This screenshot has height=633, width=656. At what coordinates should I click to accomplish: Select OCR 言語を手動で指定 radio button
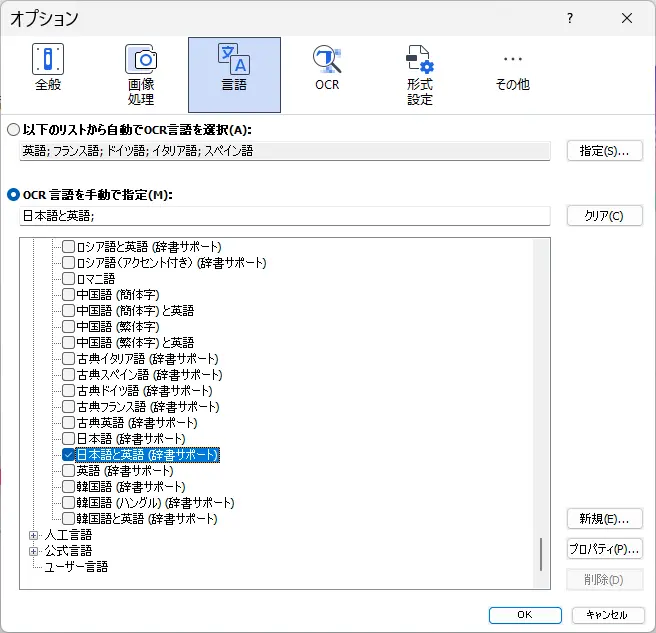pyautogui.click(x=13, y=195)
